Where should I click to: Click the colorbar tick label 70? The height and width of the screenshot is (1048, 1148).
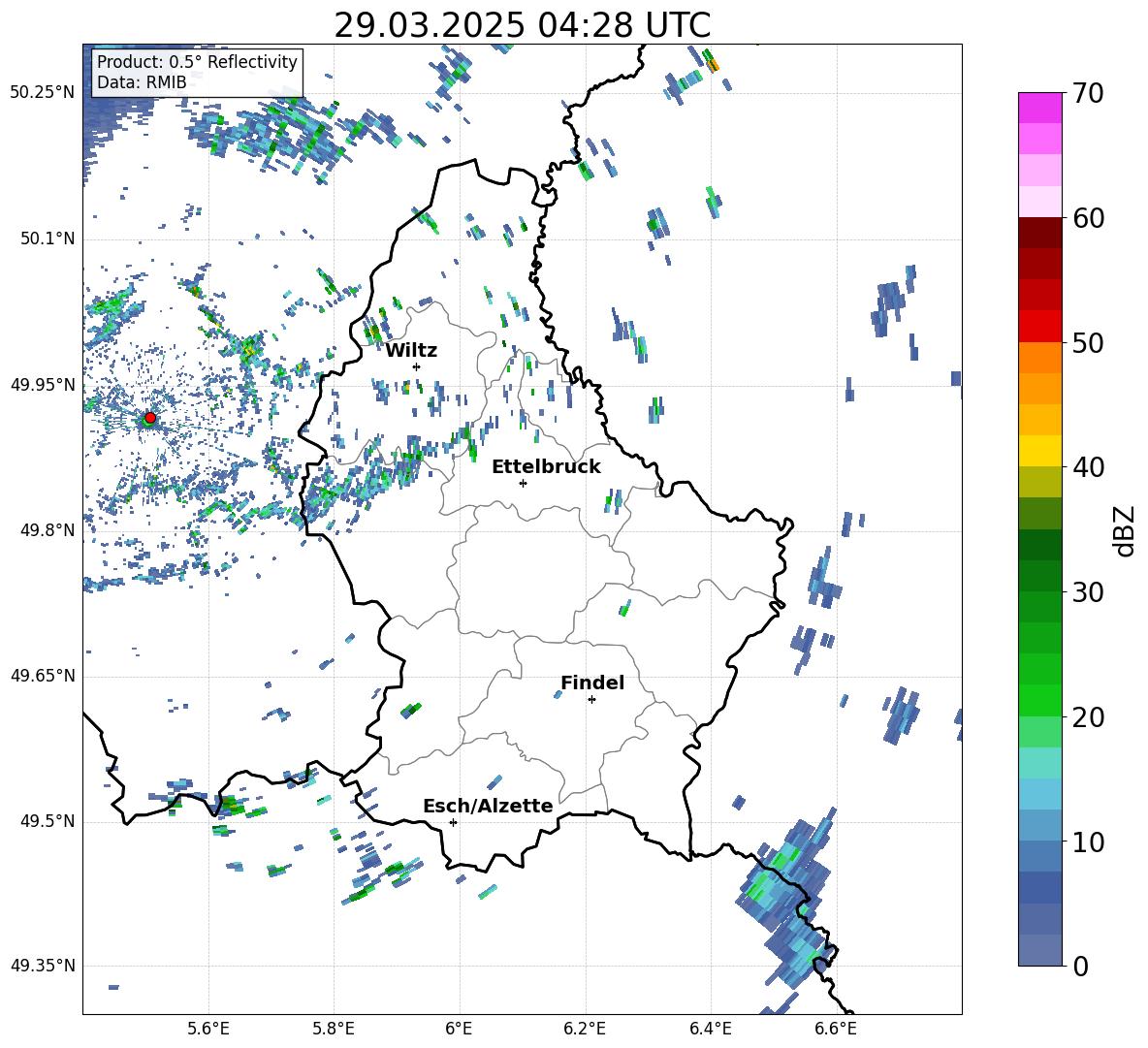1088,94
